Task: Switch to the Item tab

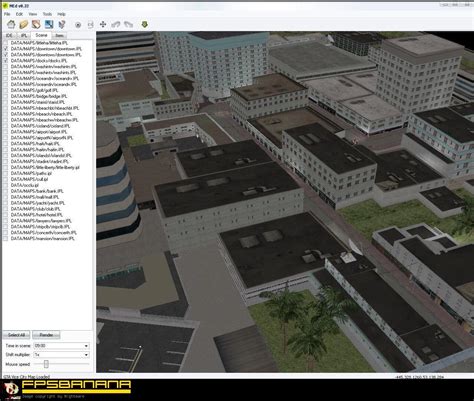Action: [59, 35]
